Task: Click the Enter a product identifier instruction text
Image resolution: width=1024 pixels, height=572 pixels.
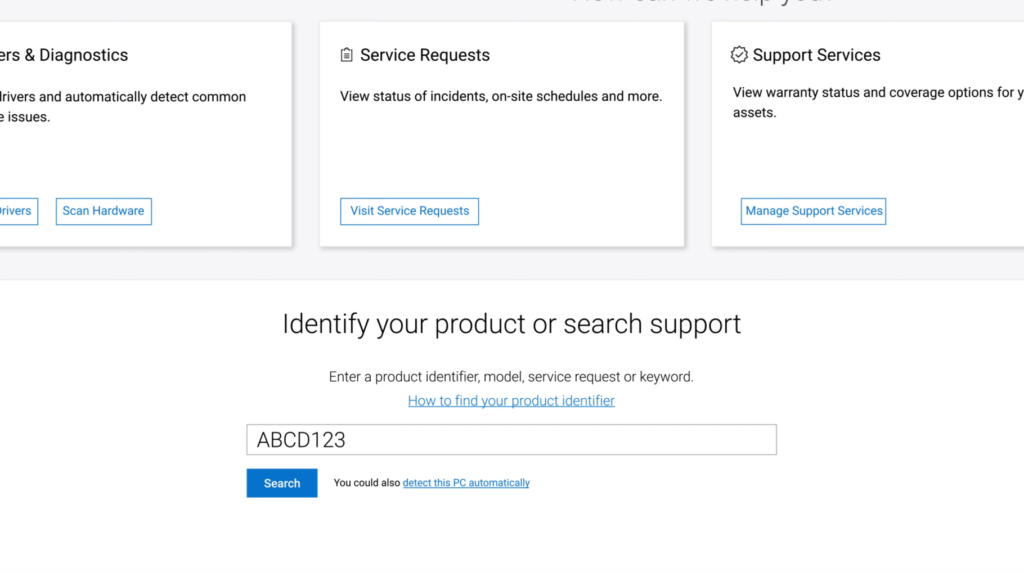Action: point(511,377)
